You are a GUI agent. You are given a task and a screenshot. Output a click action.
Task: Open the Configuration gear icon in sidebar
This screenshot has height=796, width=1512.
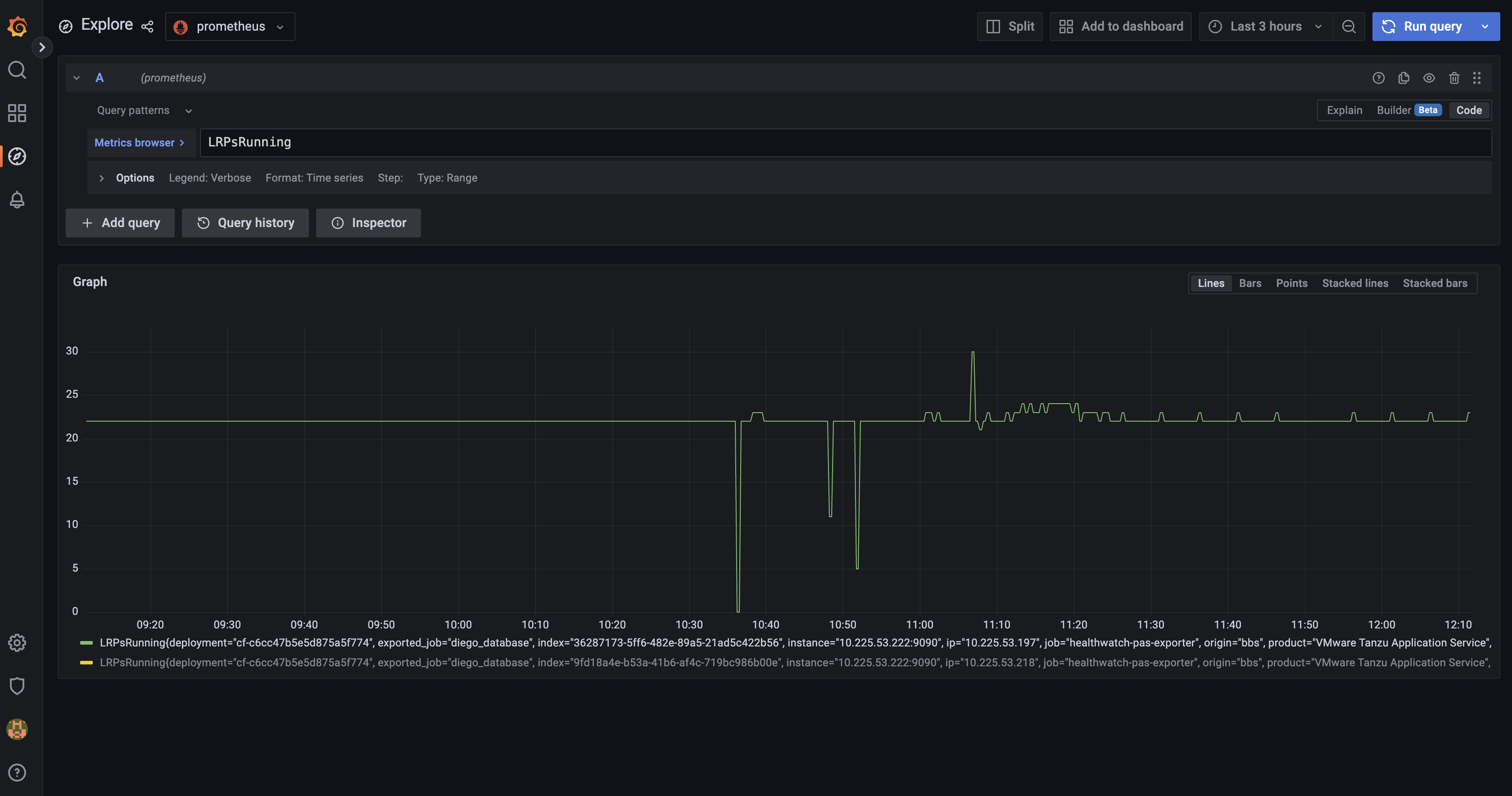[x=17, y=643]
